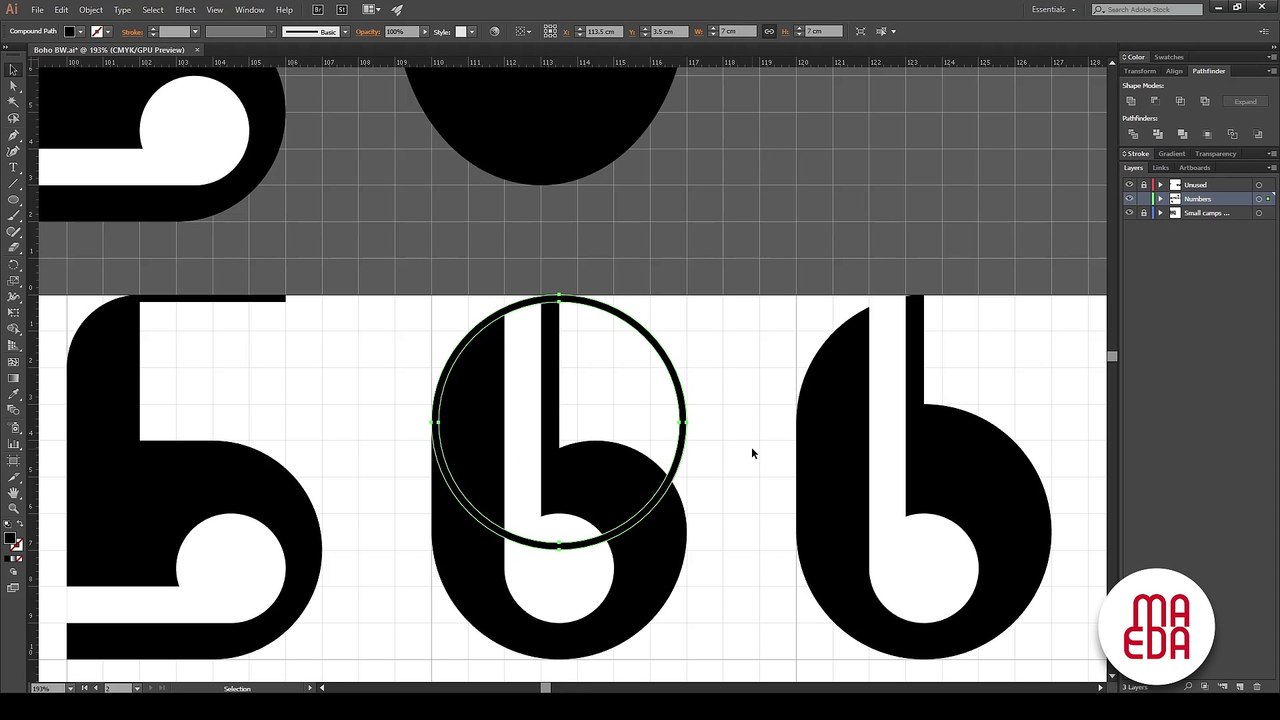The height and width of the screenshot is (720, 1280).
Task: Expand the Numbers layer contents
Action: pyautogui.click(x=1161, y=199)
